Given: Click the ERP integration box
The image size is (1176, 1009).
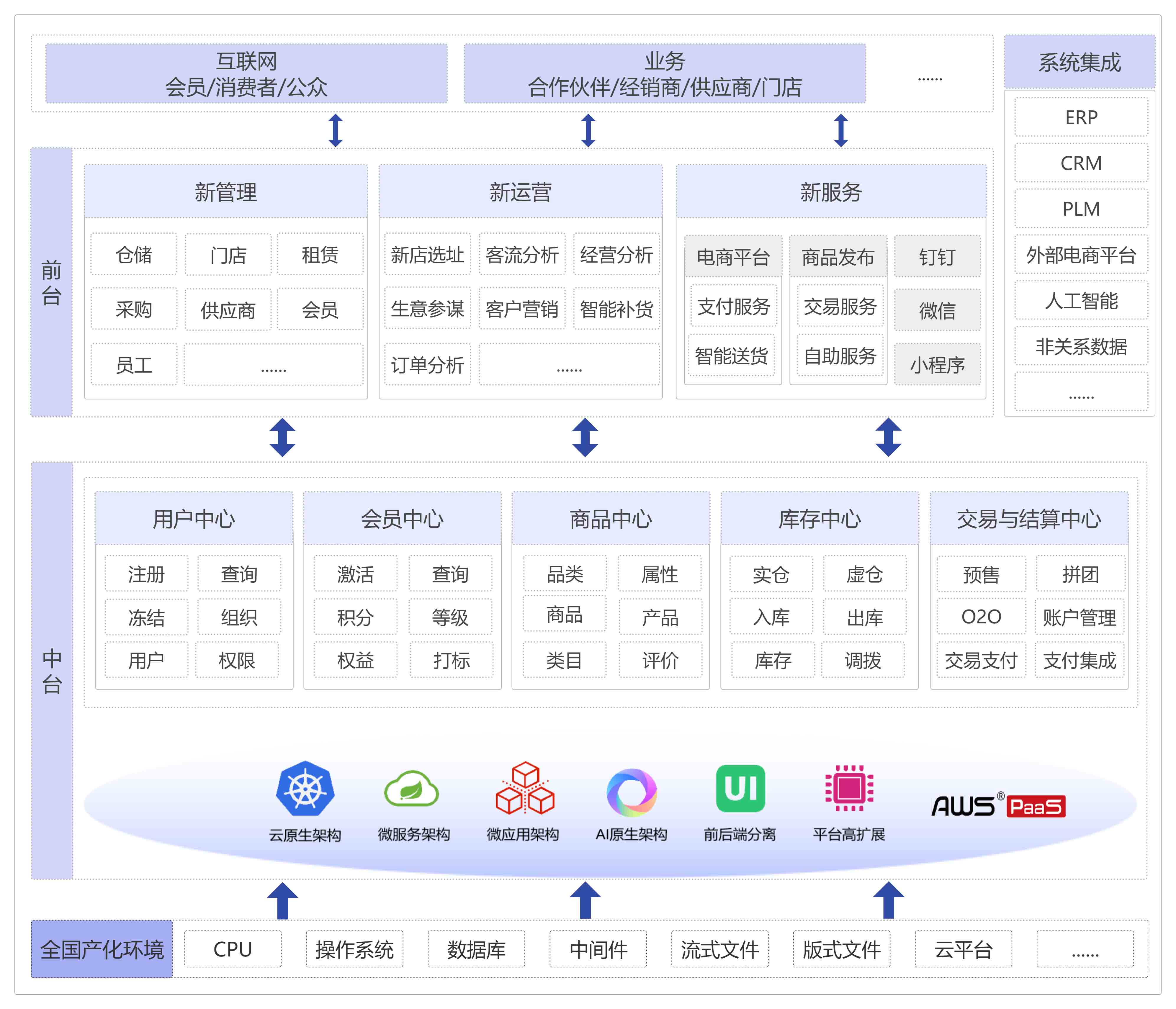Looking at the screenshot, I should (x=1081, y=117).
